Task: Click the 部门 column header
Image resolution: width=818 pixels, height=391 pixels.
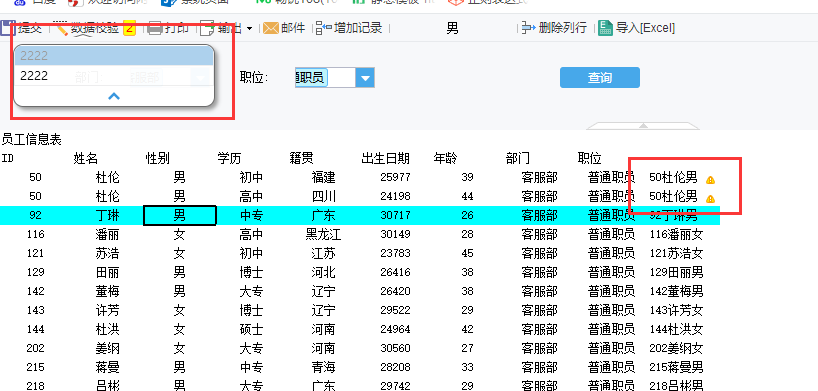Action: pyautogui.click(x=518, y=159)
